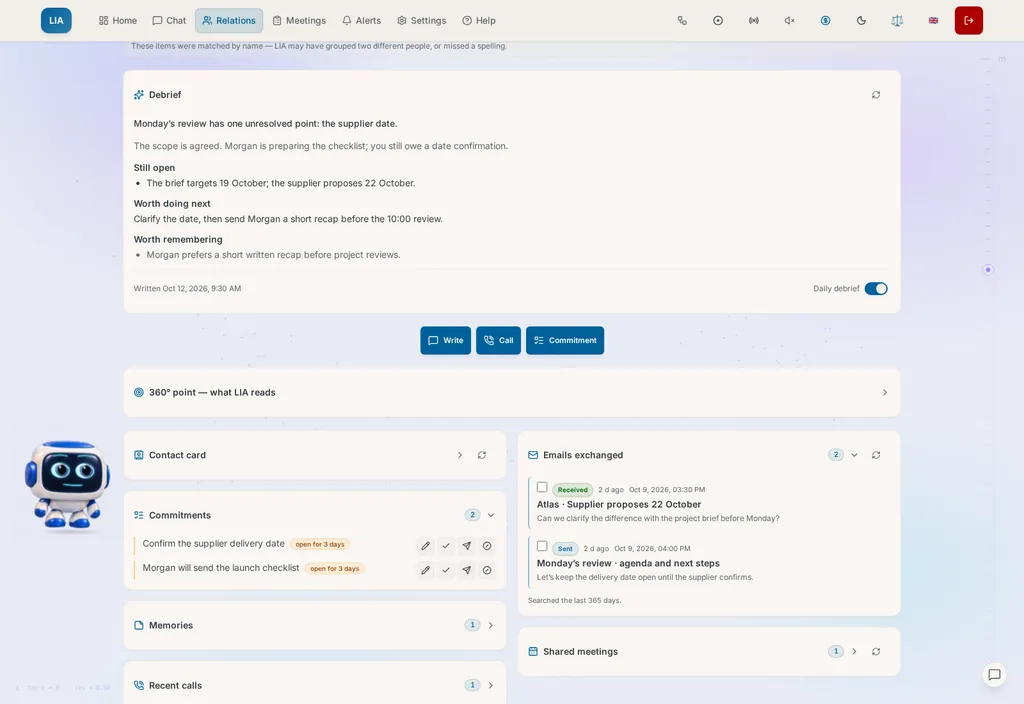Collapse the Emails exchanged section
Screen dimensions: 1024x704
[x=854, y=455]
